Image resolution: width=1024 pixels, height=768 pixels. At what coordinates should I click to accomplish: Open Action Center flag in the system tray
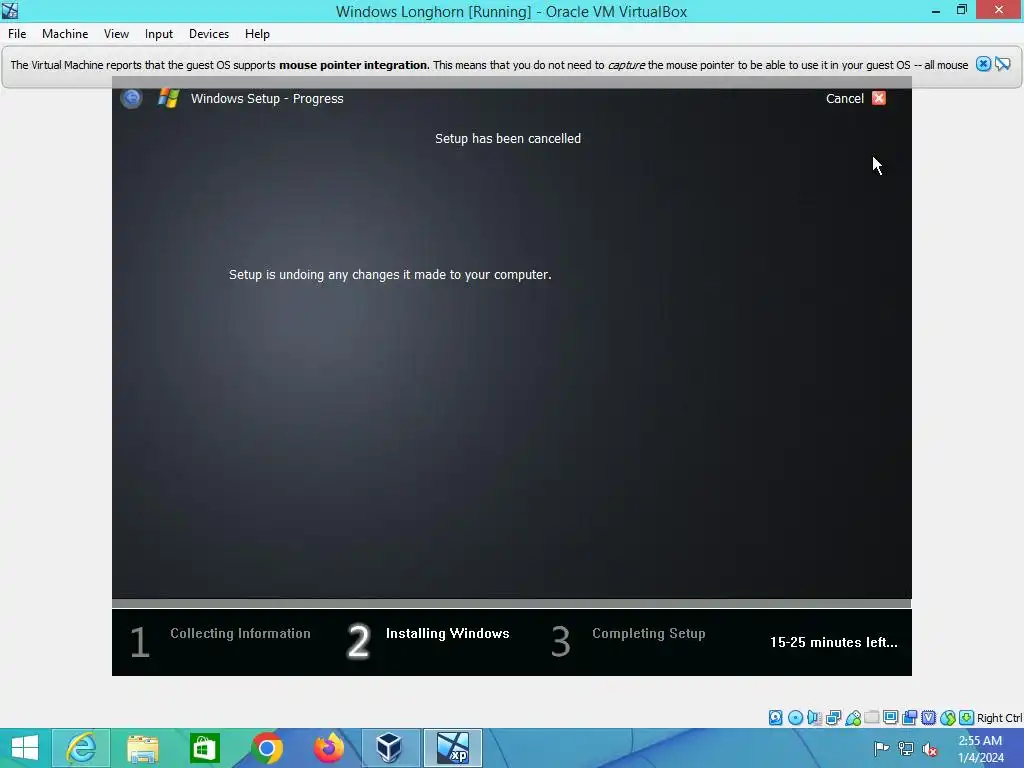(x=881, y=748)
